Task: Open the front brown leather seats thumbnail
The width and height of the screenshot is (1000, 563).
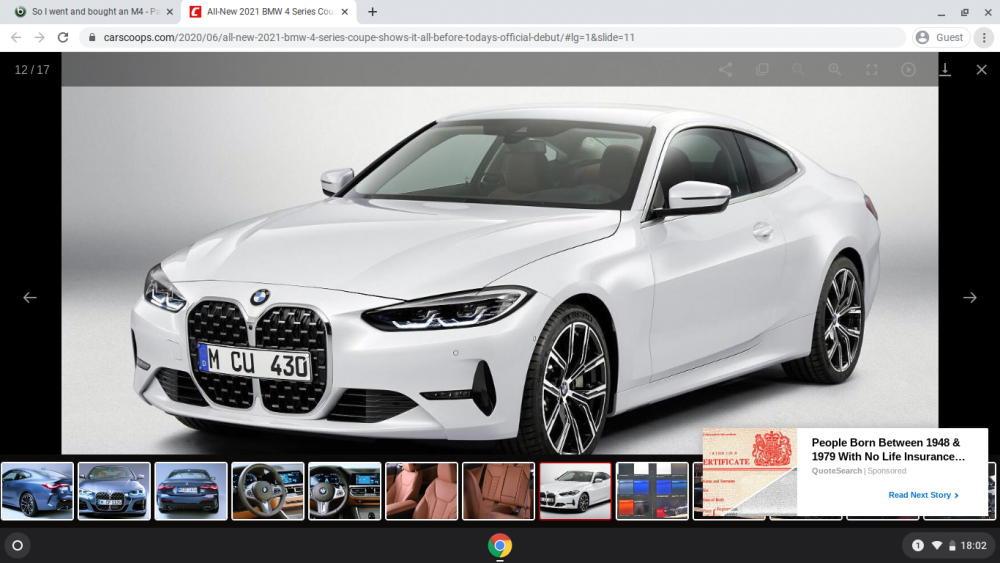Action: [x=422, y=491]
